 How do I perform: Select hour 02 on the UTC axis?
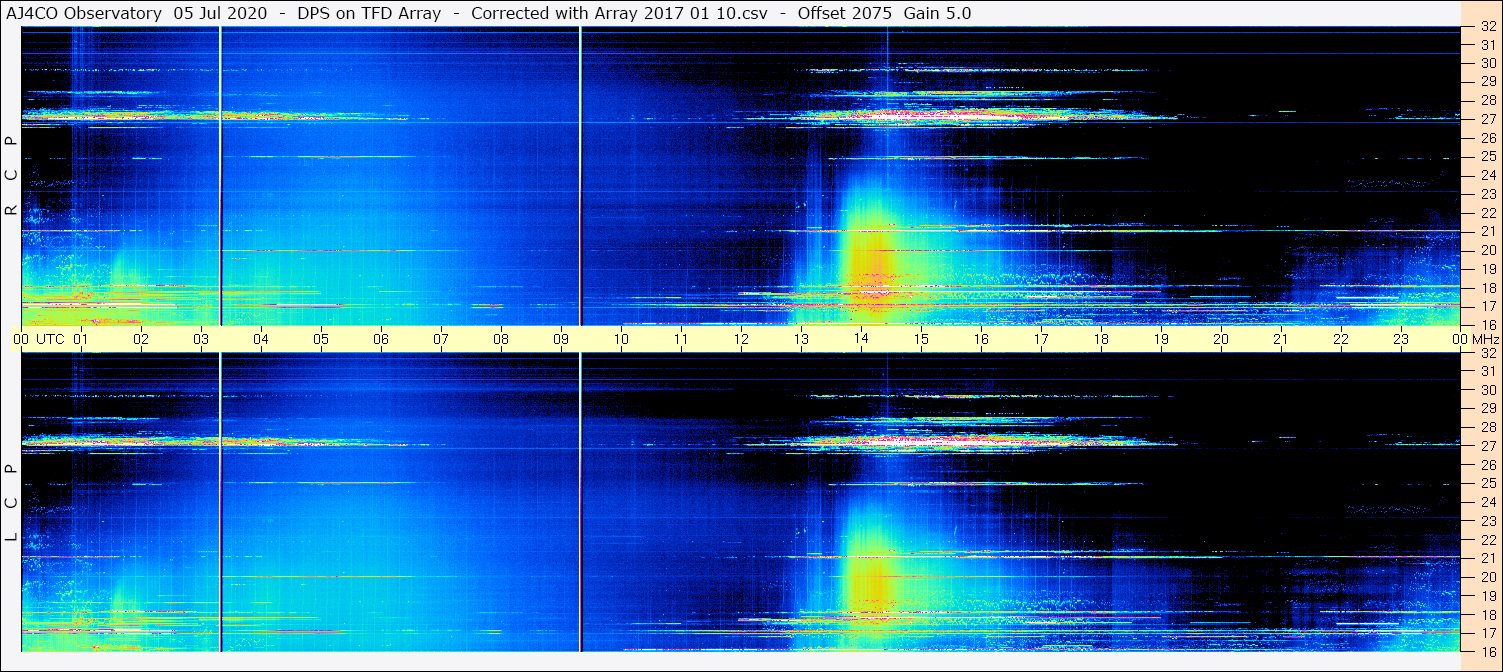(141, 339)
